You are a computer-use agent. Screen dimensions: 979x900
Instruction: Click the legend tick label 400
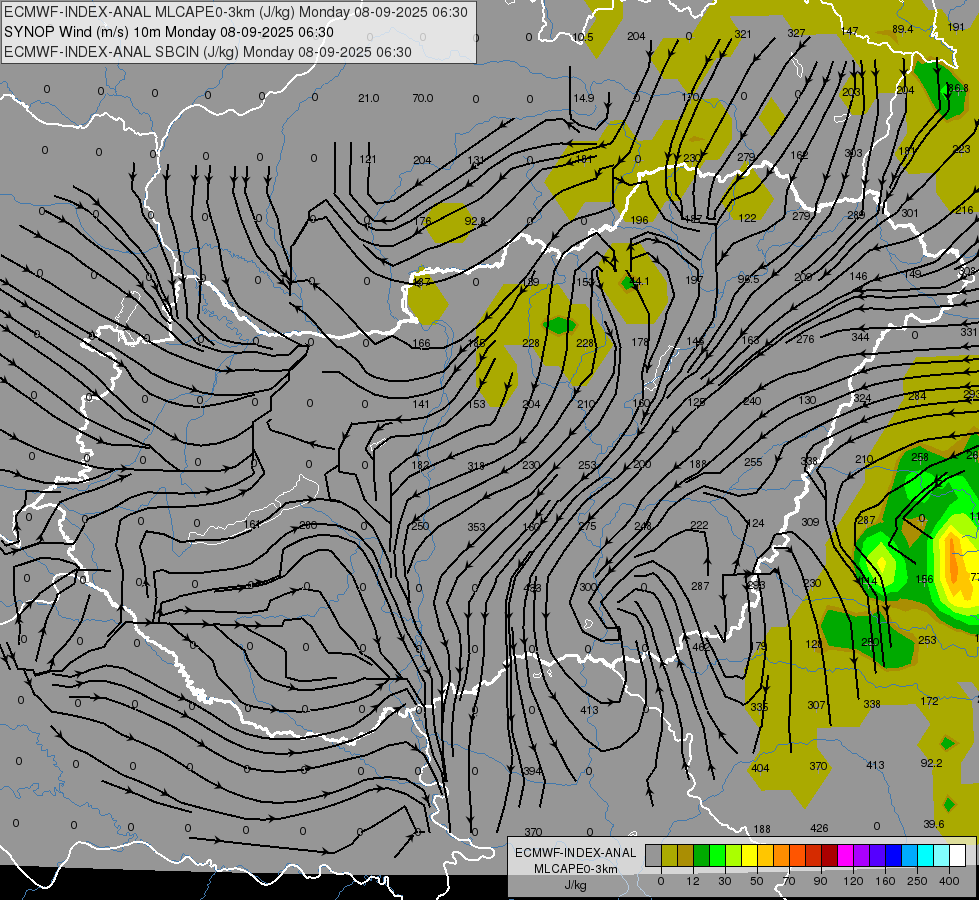(x=949, y=881)
